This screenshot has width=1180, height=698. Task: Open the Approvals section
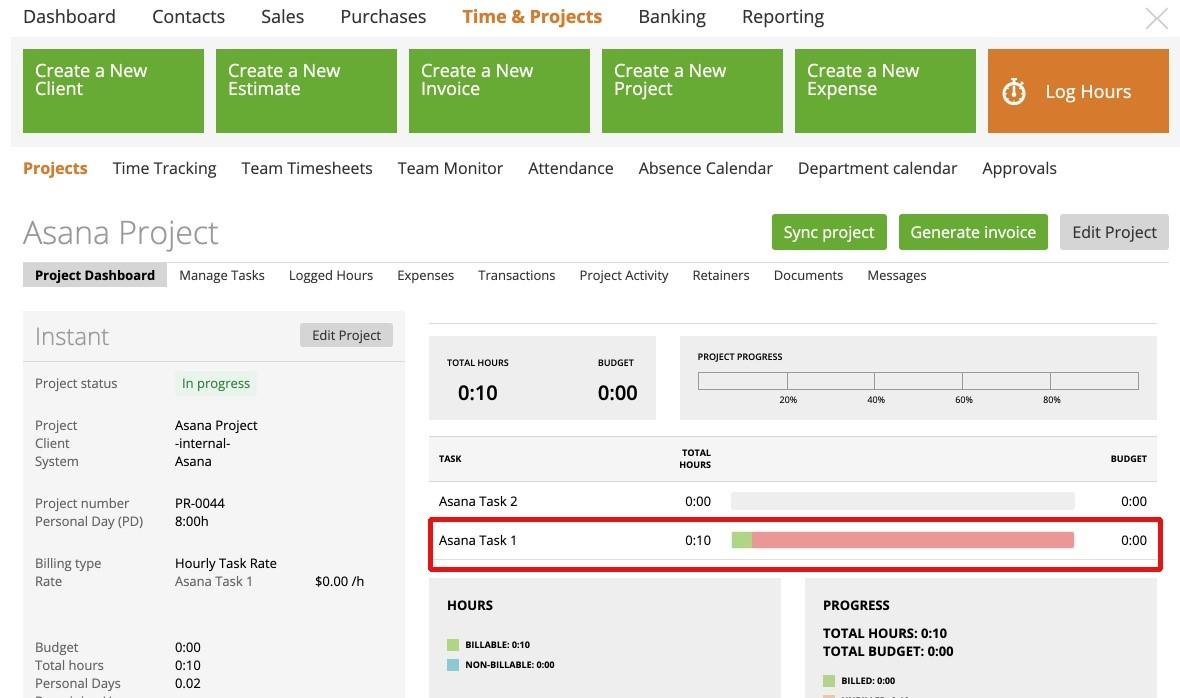[1019, 168]
